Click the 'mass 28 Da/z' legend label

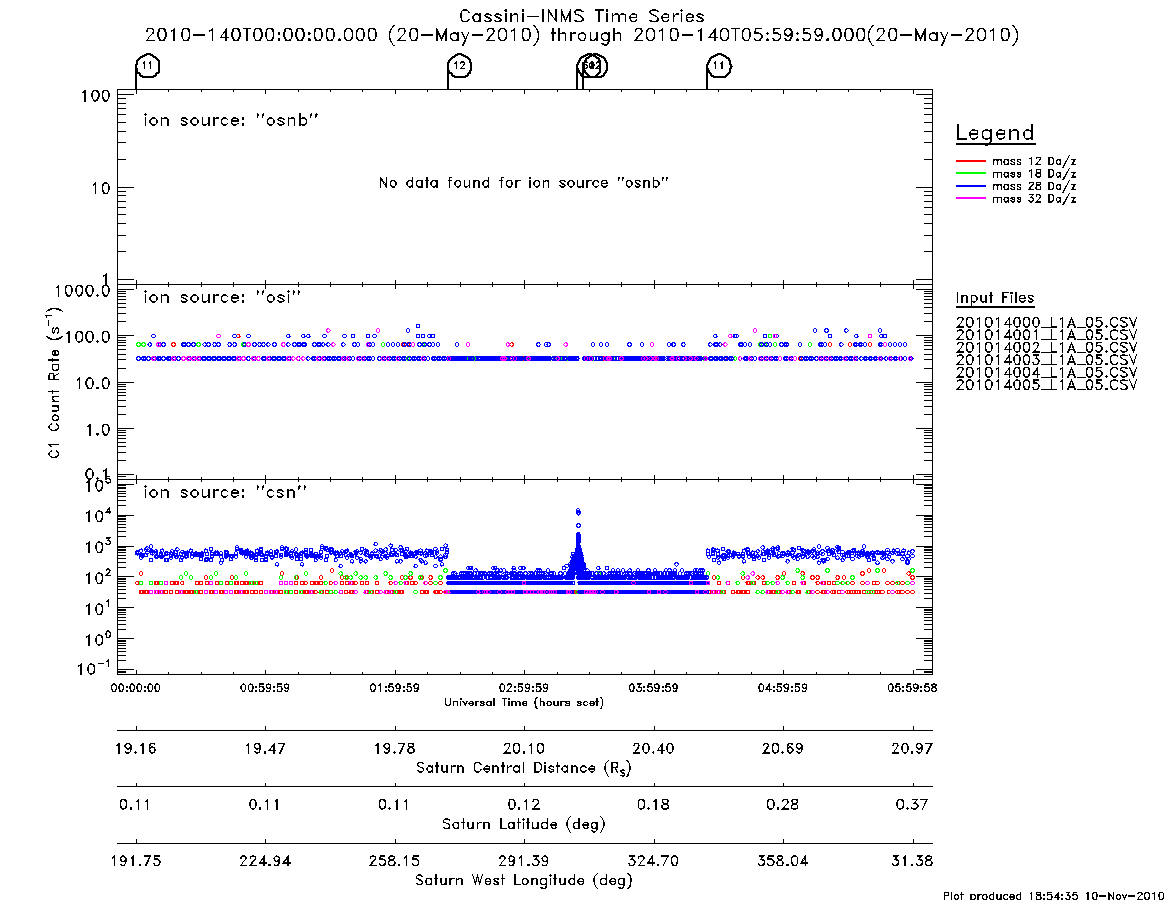click(1034, 187)
